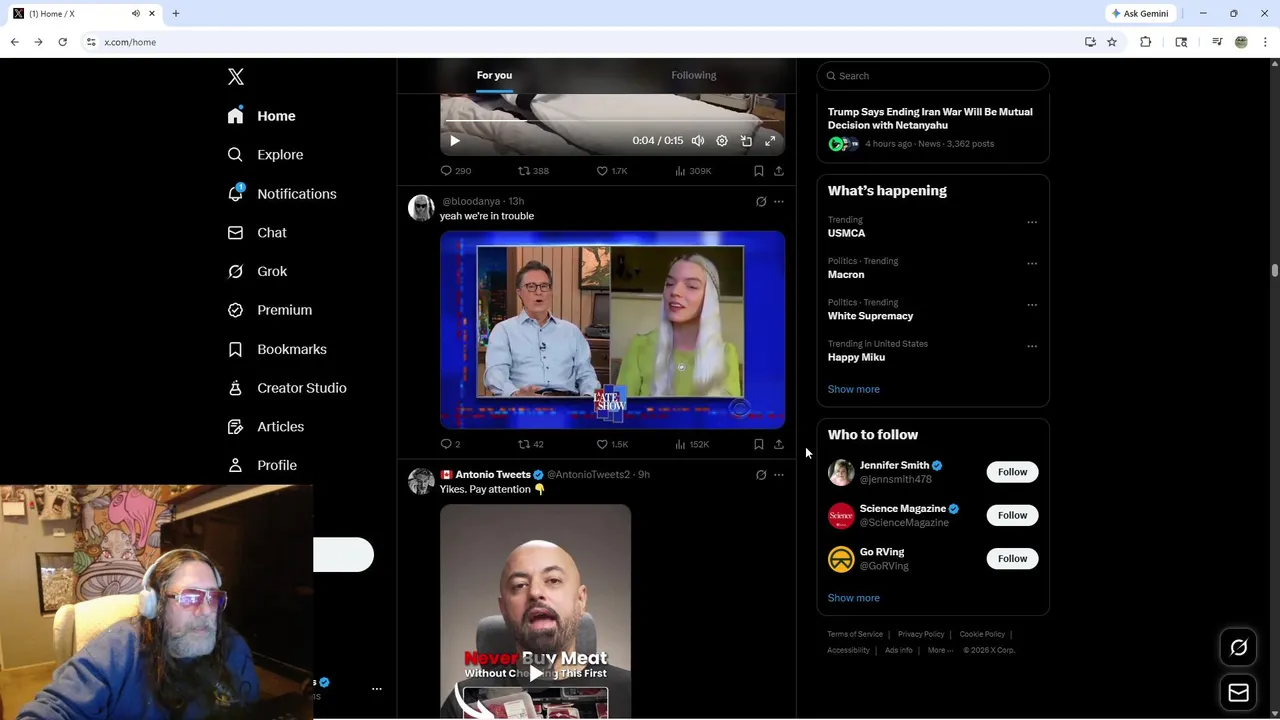Bookmark the top video post
The image size is (1280, 720).
(759, 171)
